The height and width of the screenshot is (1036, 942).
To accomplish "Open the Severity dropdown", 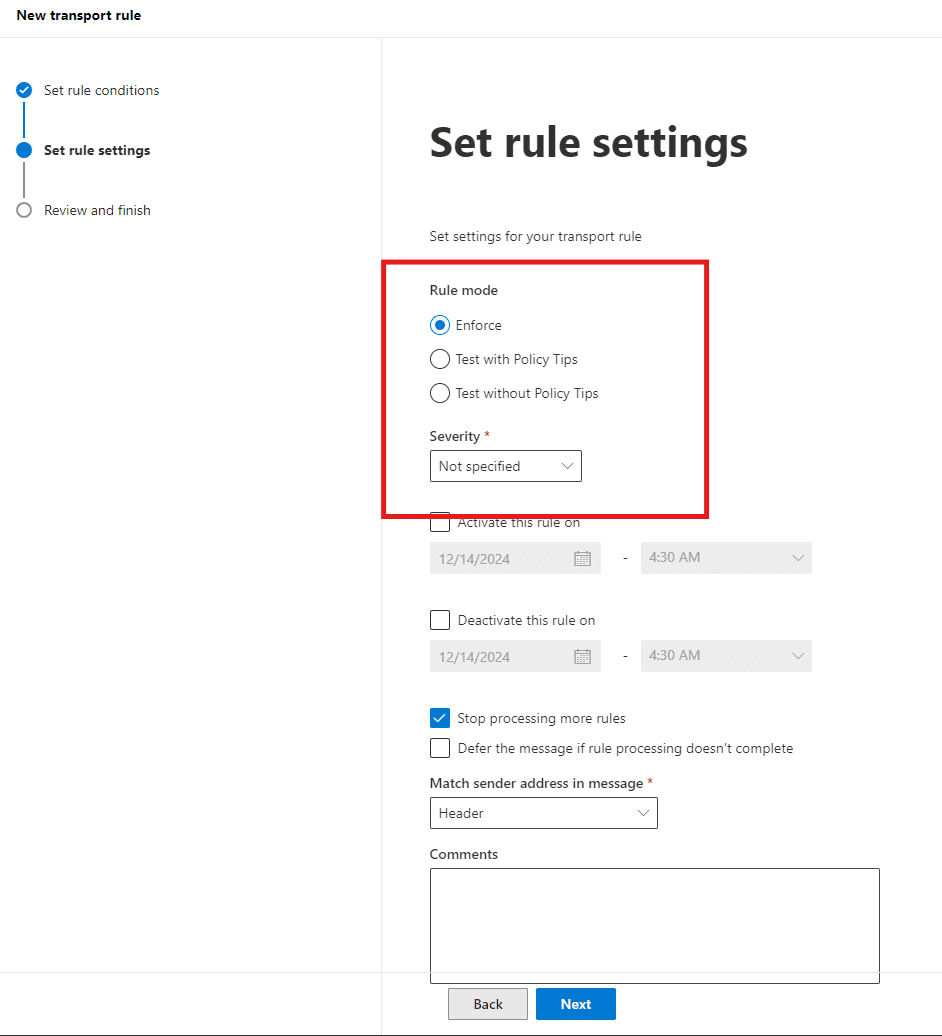I will (505, 466).
